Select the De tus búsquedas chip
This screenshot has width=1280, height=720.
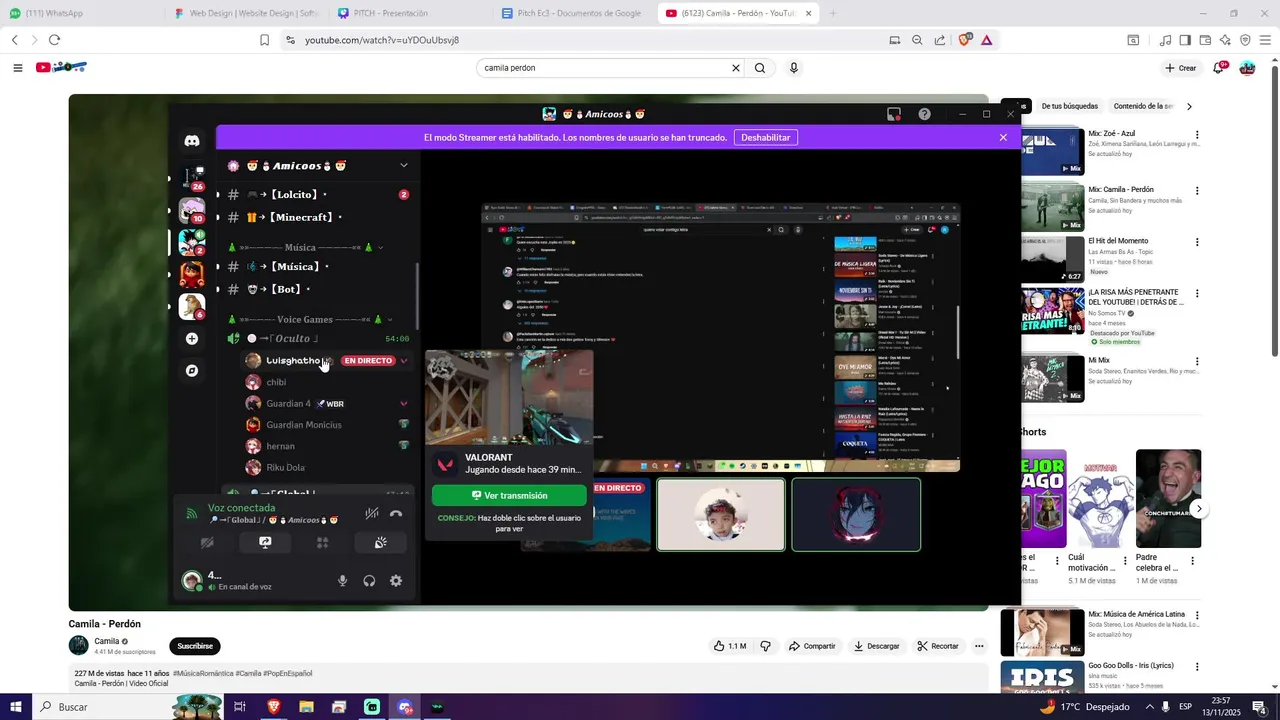click(1069, 106)
